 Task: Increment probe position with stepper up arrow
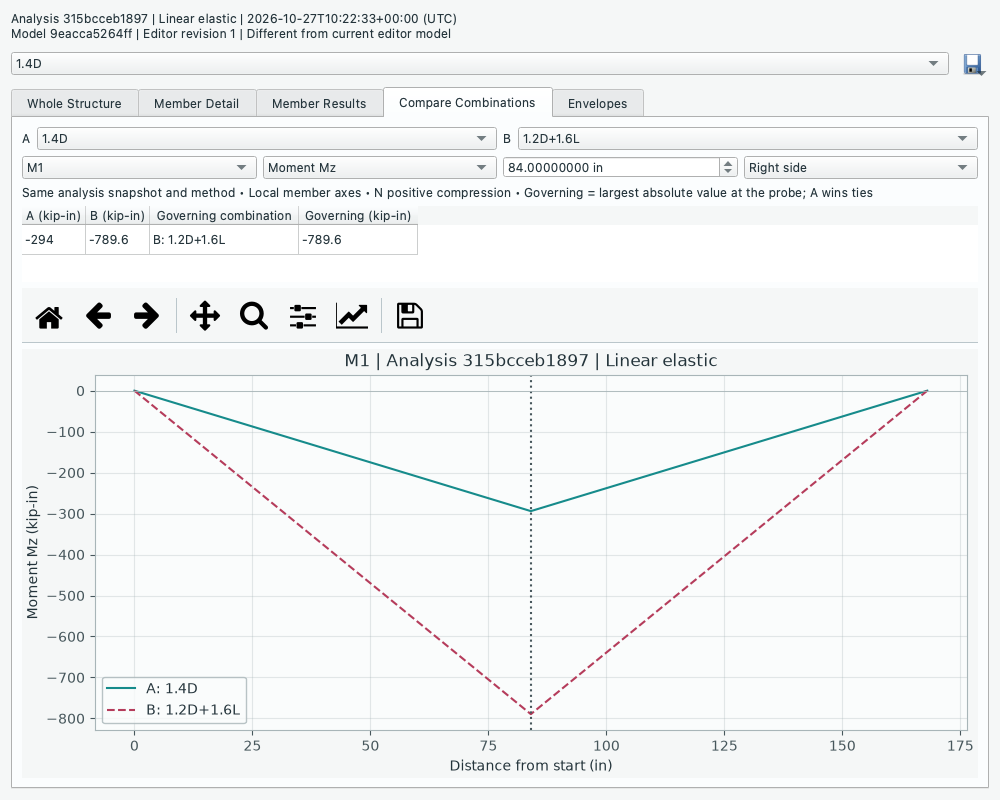pos(728,163)
